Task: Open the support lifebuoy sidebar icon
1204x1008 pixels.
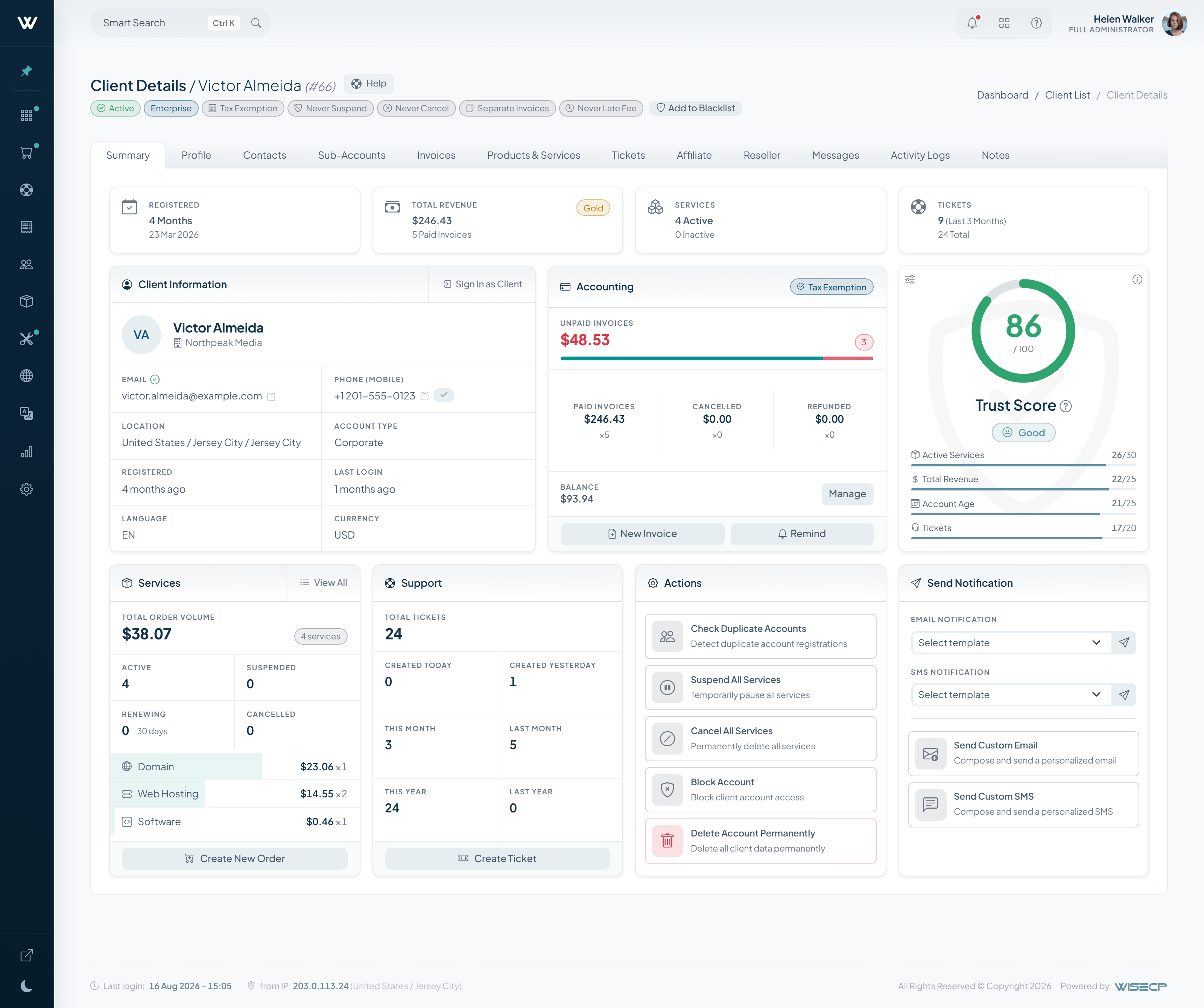Action: point(26,190)
